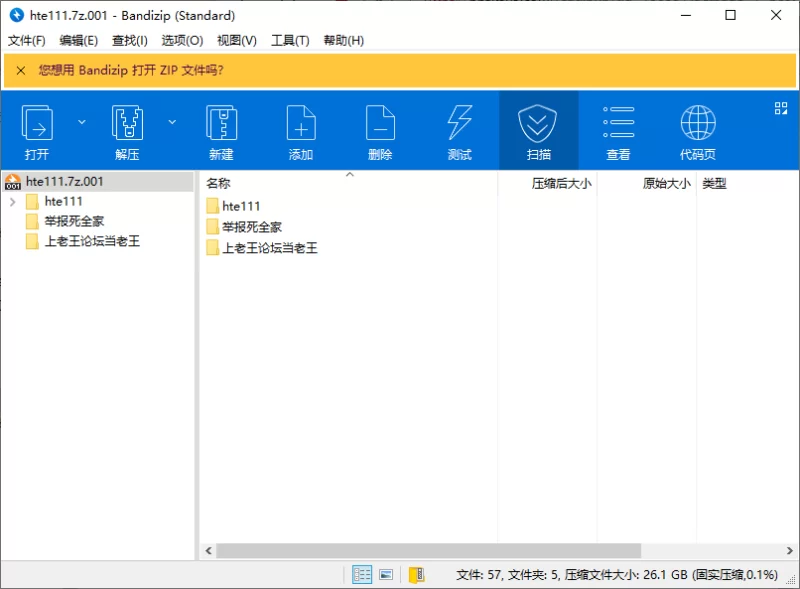Click the 新建 (New archive) toolbar icon
This screenshot has width=800, height=589.
pos(221,122)
